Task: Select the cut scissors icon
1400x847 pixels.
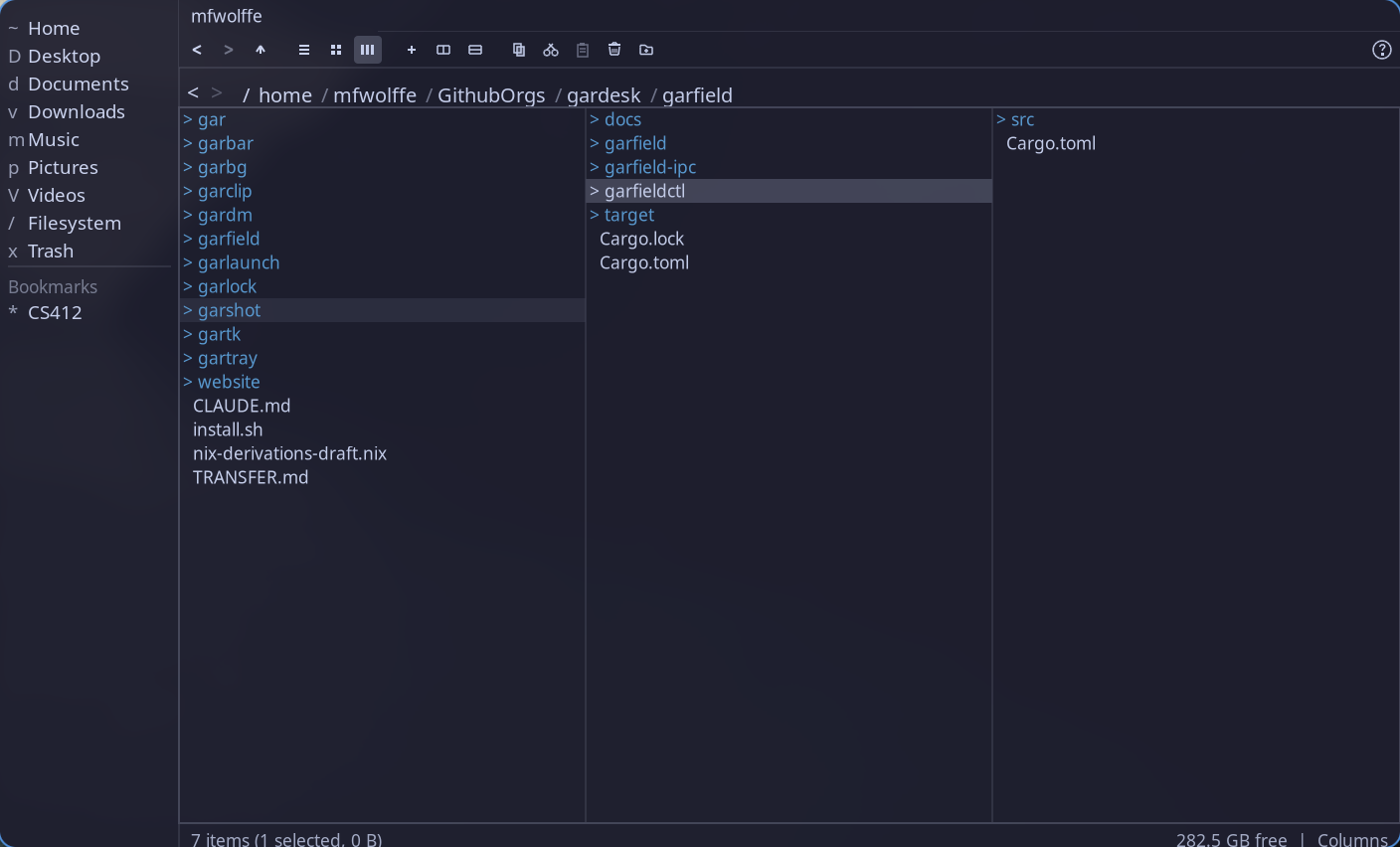Action: 550,49
